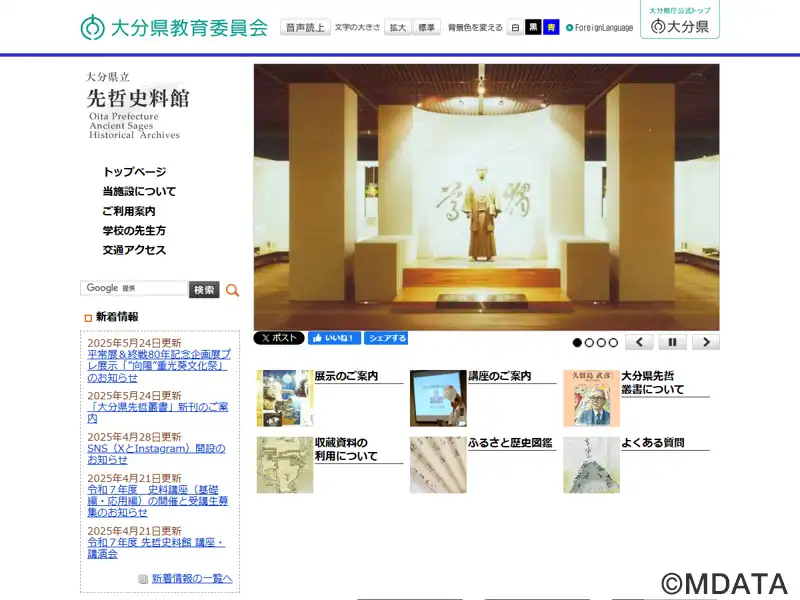Enlarge text with the 拡大 button

[x=398, y=27]
